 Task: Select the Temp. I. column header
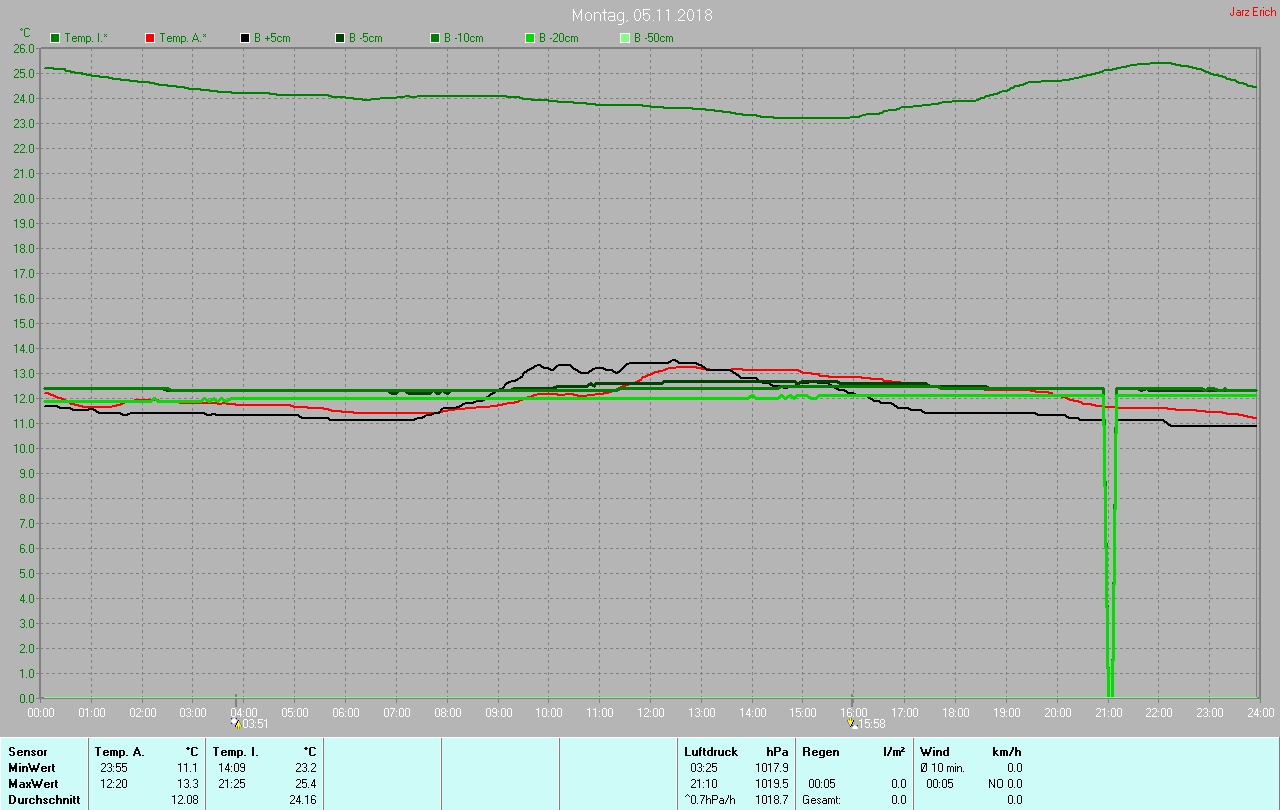tap(236, 751)
